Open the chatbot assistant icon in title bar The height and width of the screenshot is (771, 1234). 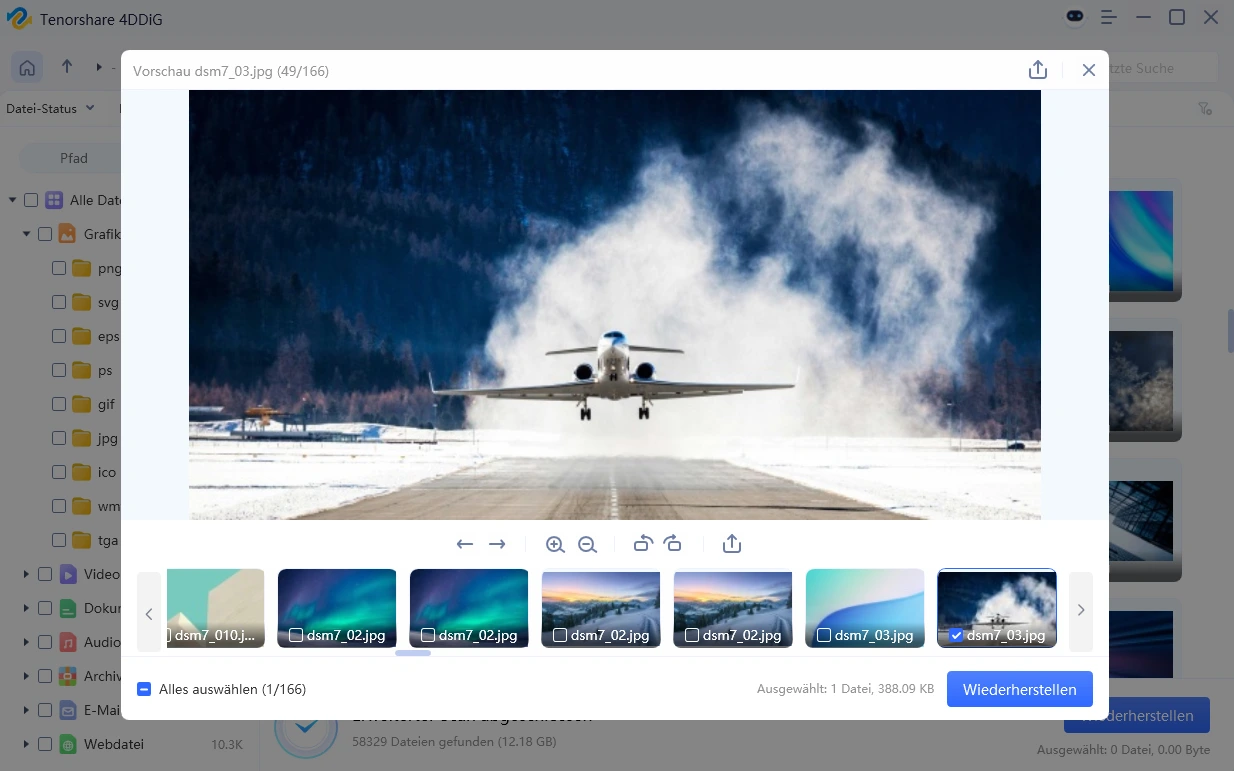click(x=1074, y=17)
